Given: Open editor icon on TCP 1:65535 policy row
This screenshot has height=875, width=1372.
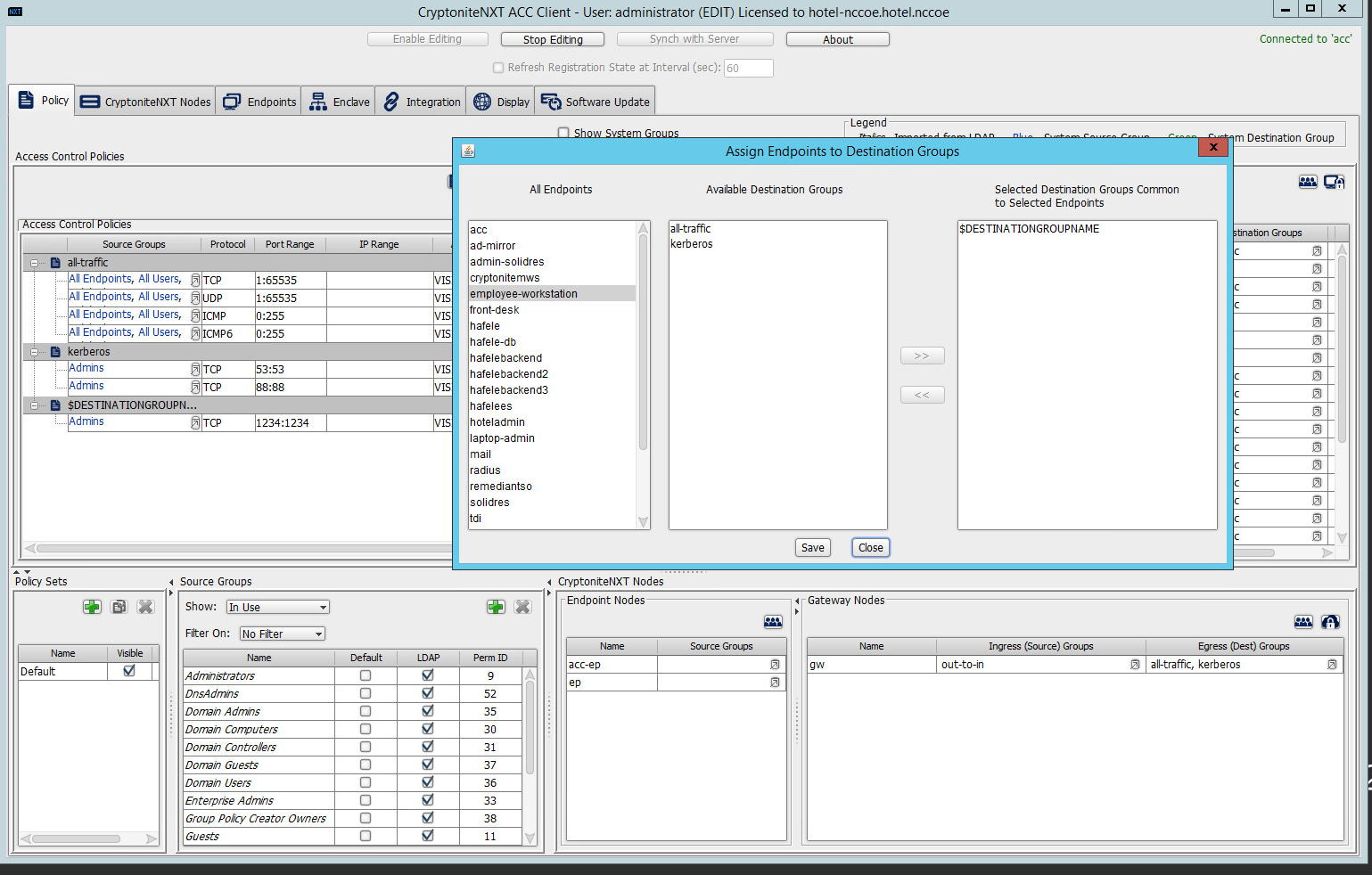Looking at the screenshot, I should pyautogui.click(x=195, y=280).
